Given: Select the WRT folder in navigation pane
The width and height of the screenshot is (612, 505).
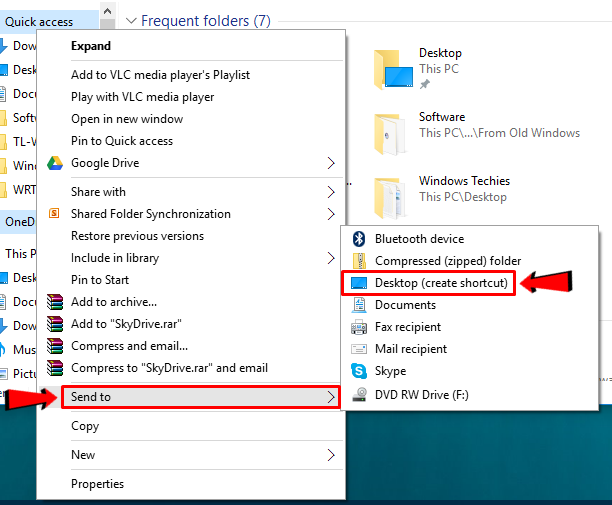Looking at the screenshot, I should pos(18,190).
